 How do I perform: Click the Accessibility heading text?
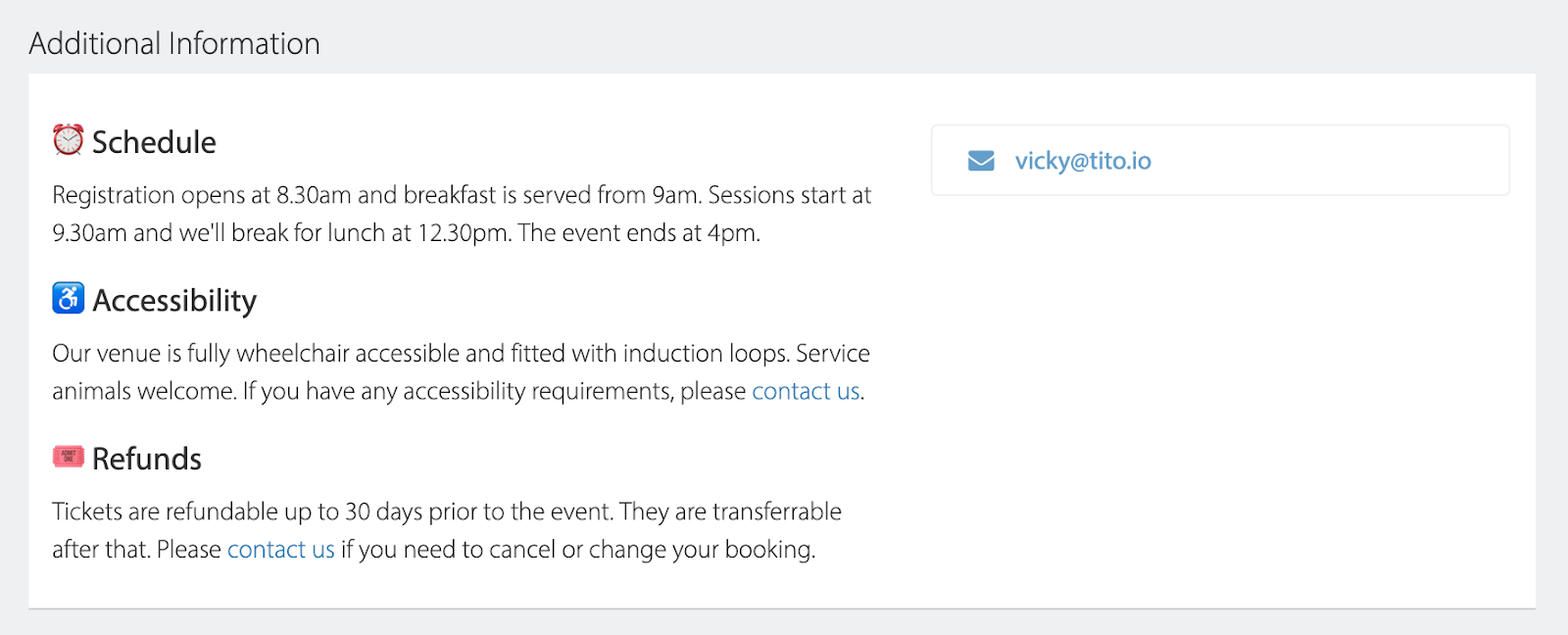click(x=174, y=301)
